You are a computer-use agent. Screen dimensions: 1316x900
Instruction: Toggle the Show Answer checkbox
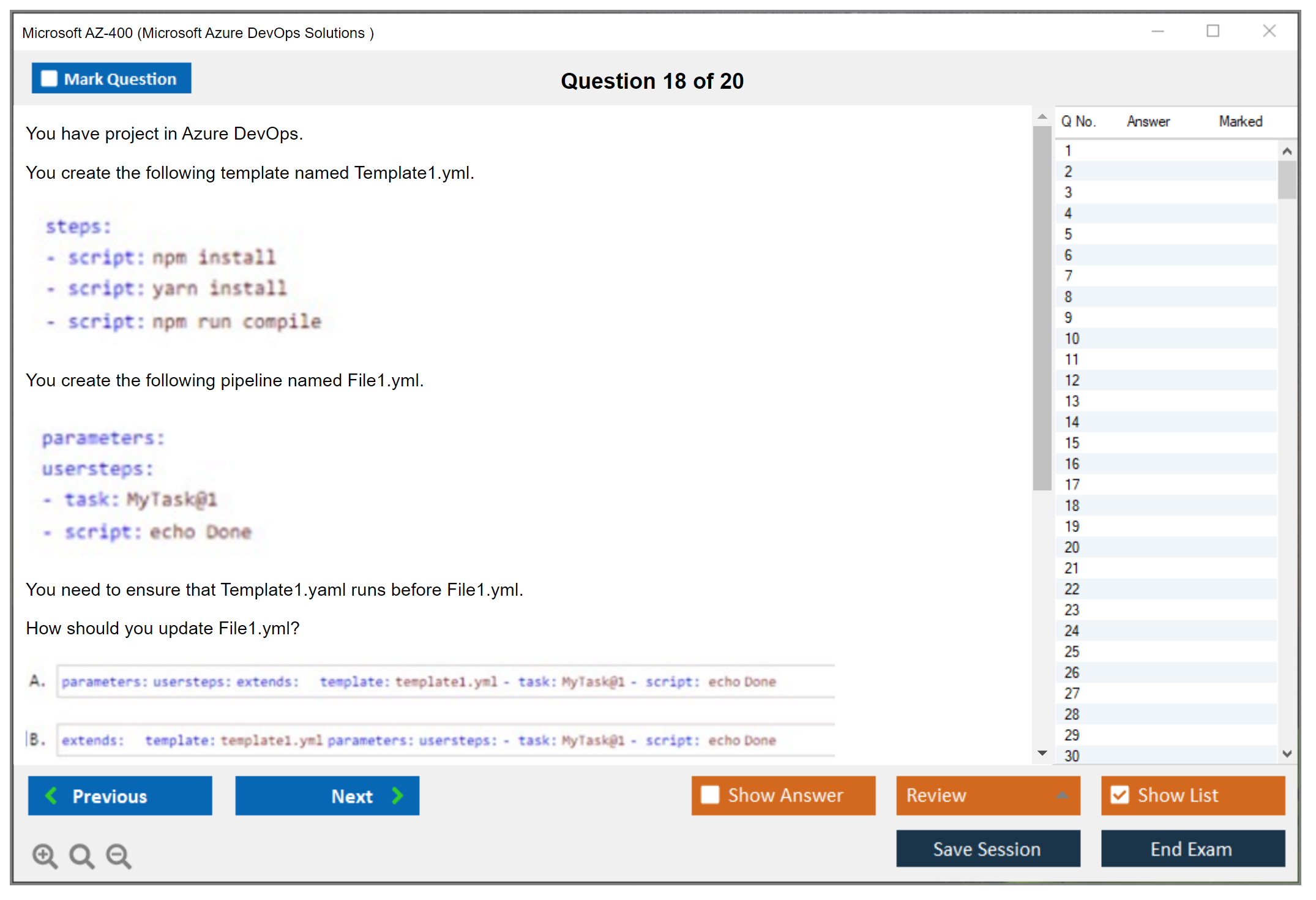[x=710, y=795]
